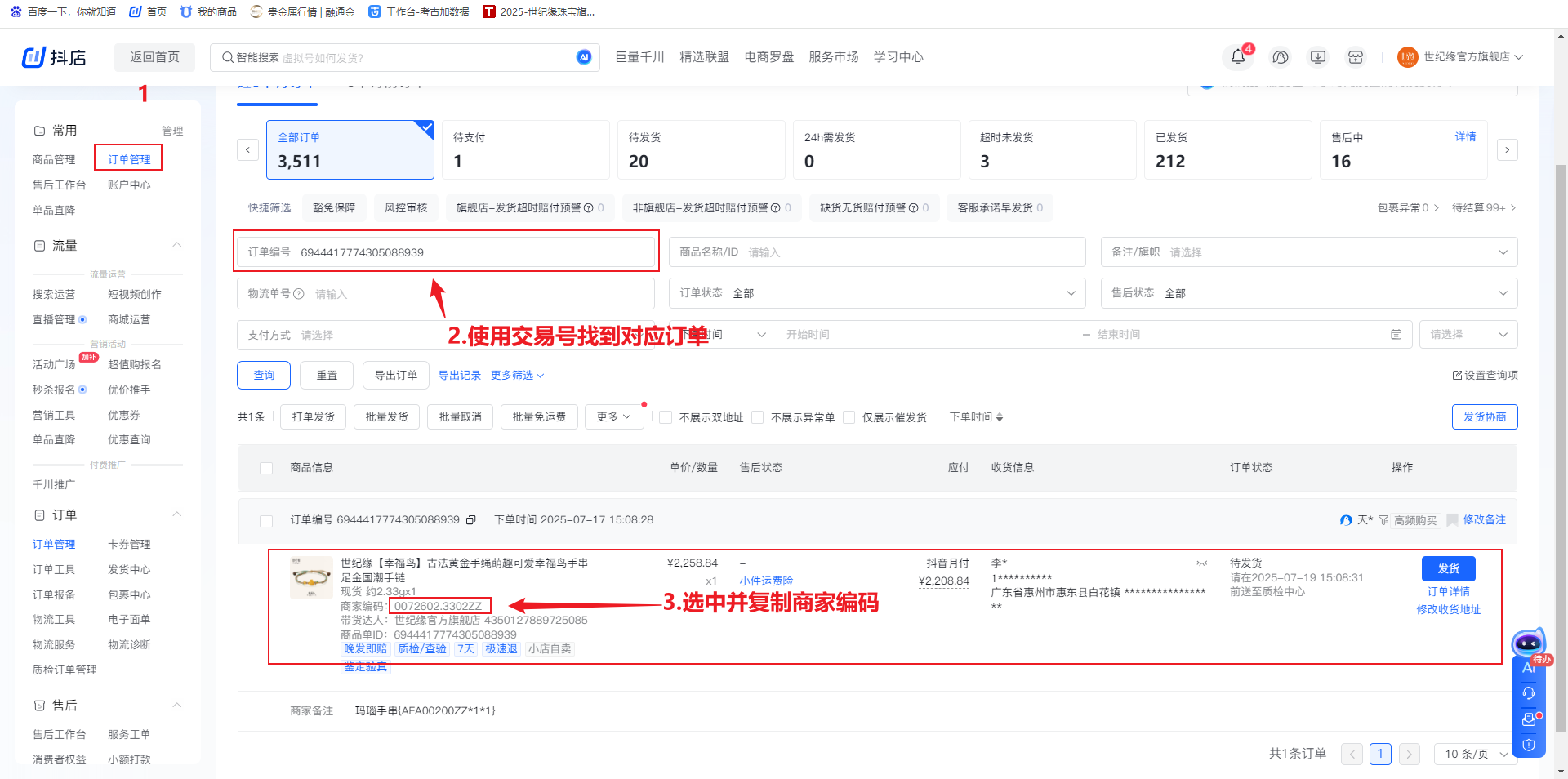Viewport: 1568px width, 779px height.
Task: Open the 10 条/页 page size dropdown
Action: (1475, 754)
